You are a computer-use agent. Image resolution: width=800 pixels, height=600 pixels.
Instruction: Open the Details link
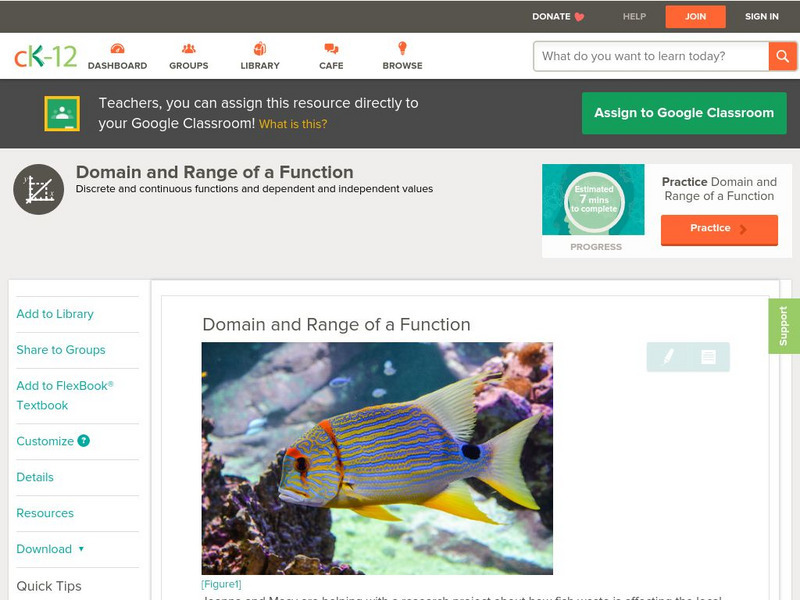(35, 477)
